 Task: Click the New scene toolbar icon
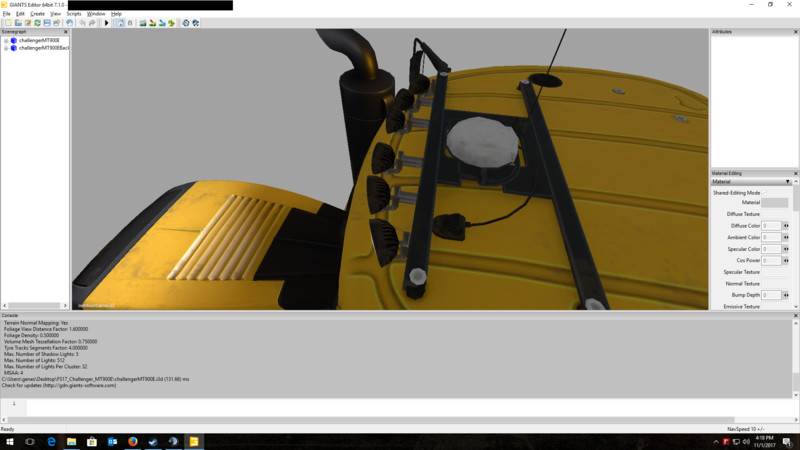coord(6,22)
